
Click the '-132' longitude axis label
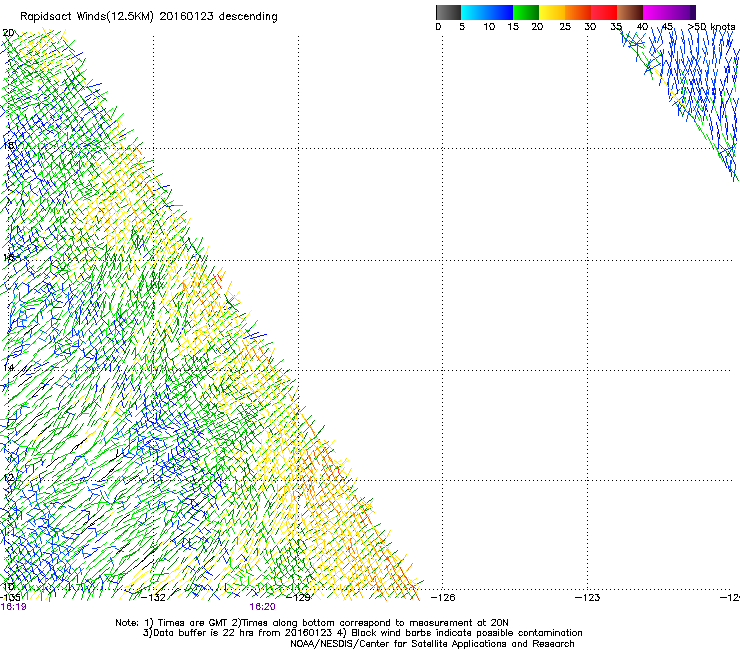point(154,598)
